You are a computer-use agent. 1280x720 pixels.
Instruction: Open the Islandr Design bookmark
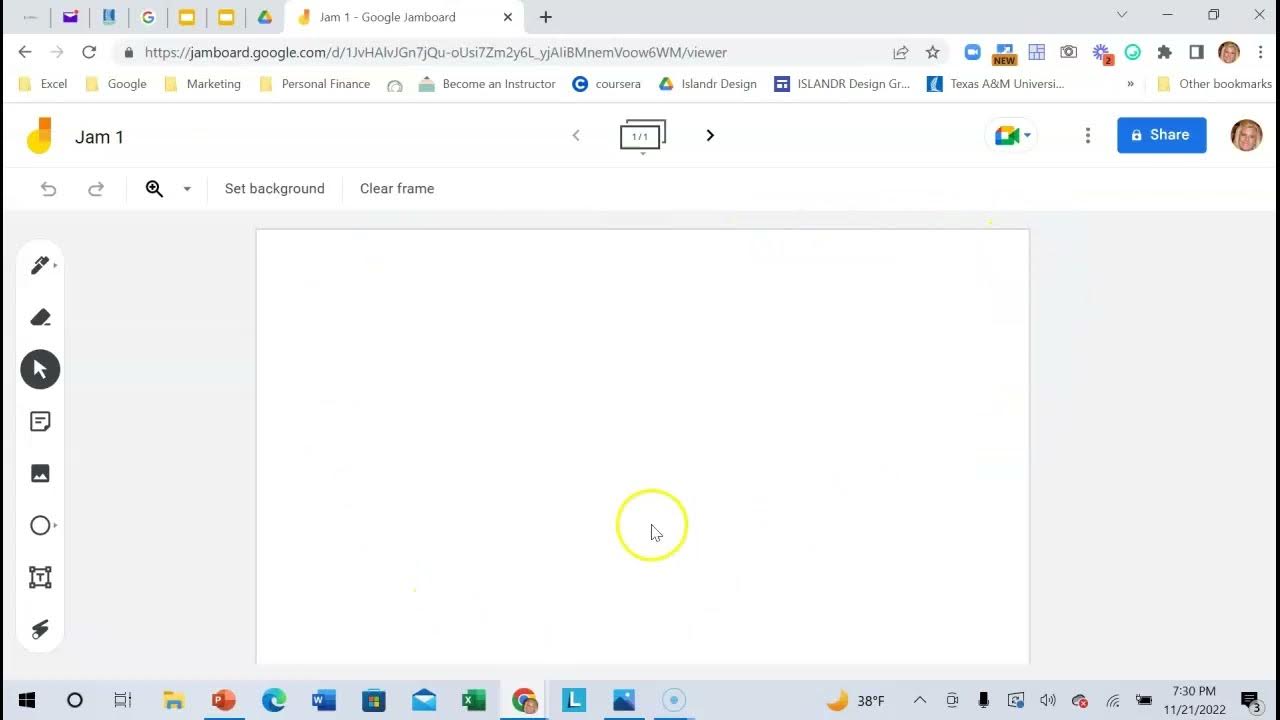(707, 84)
